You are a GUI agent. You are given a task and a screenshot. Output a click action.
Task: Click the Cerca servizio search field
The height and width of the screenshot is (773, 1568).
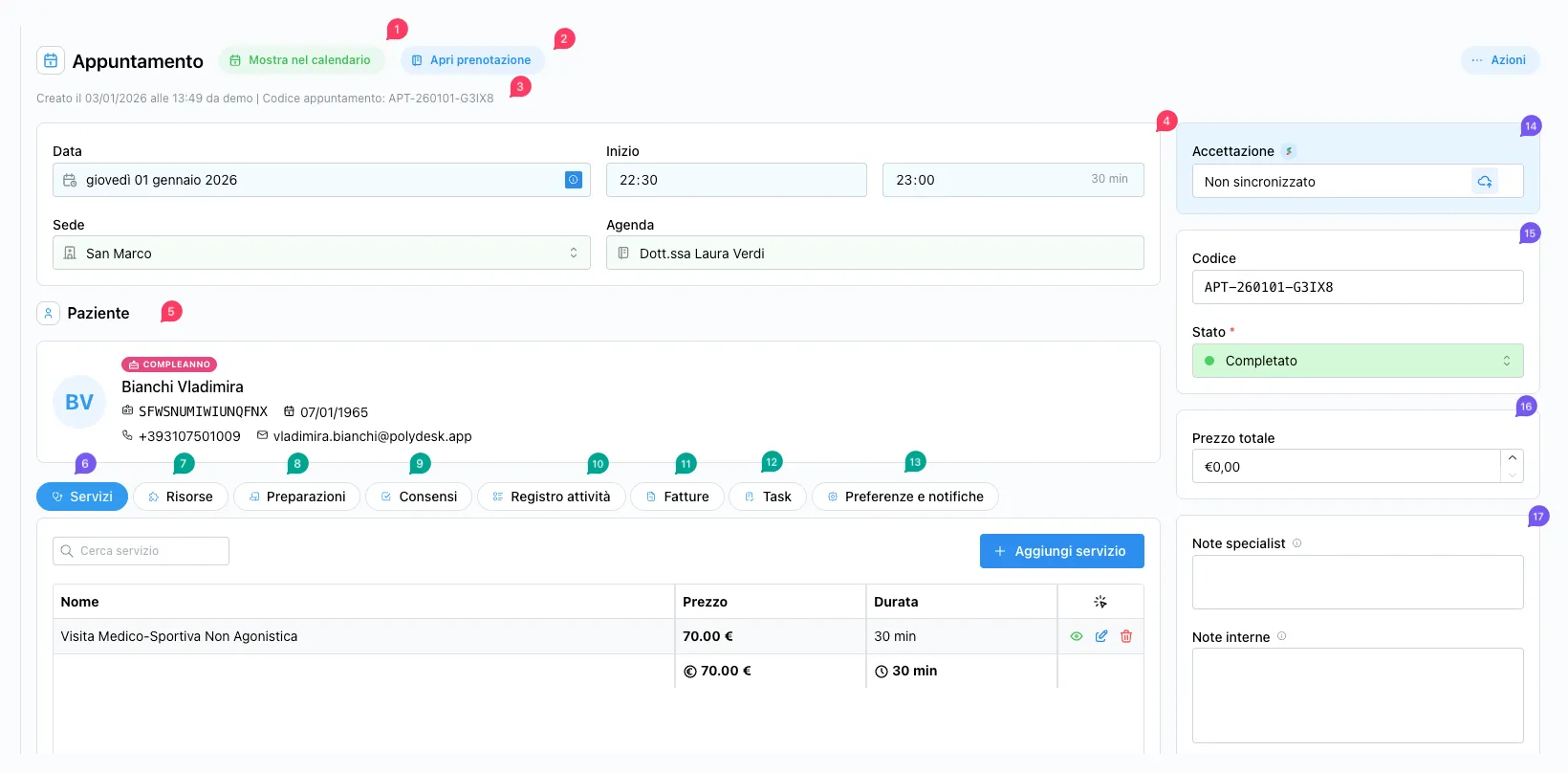click(x=142, y=551)
